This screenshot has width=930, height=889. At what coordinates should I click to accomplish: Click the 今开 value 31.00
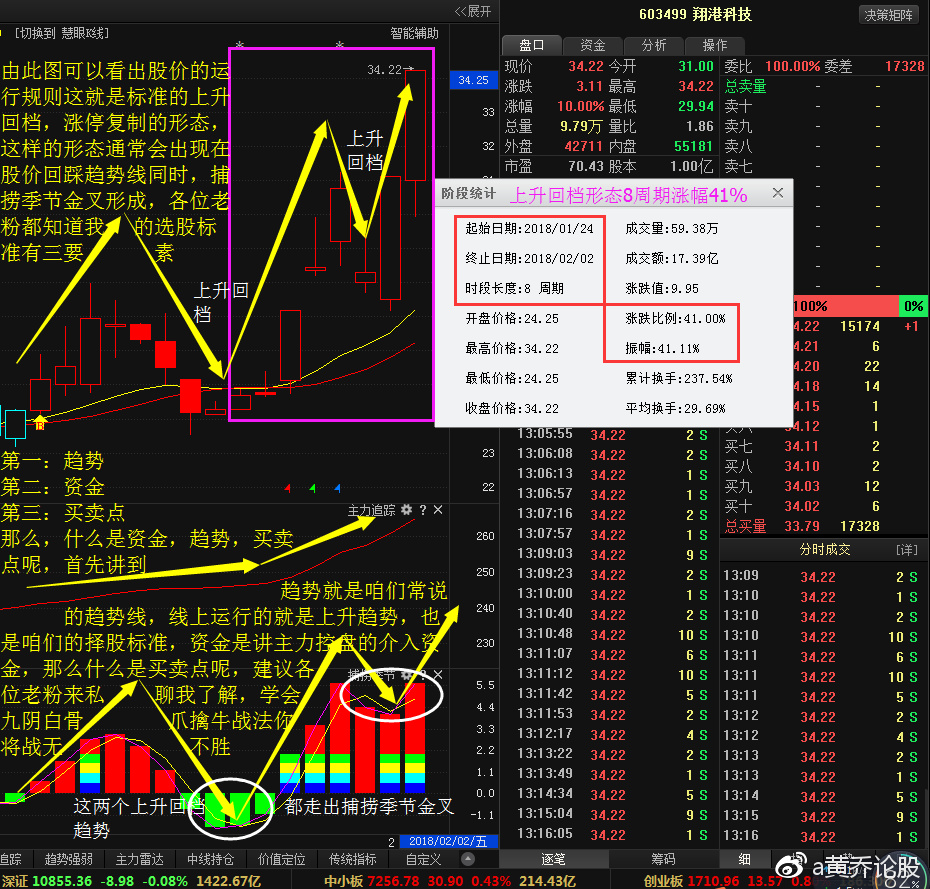(696, 66)
